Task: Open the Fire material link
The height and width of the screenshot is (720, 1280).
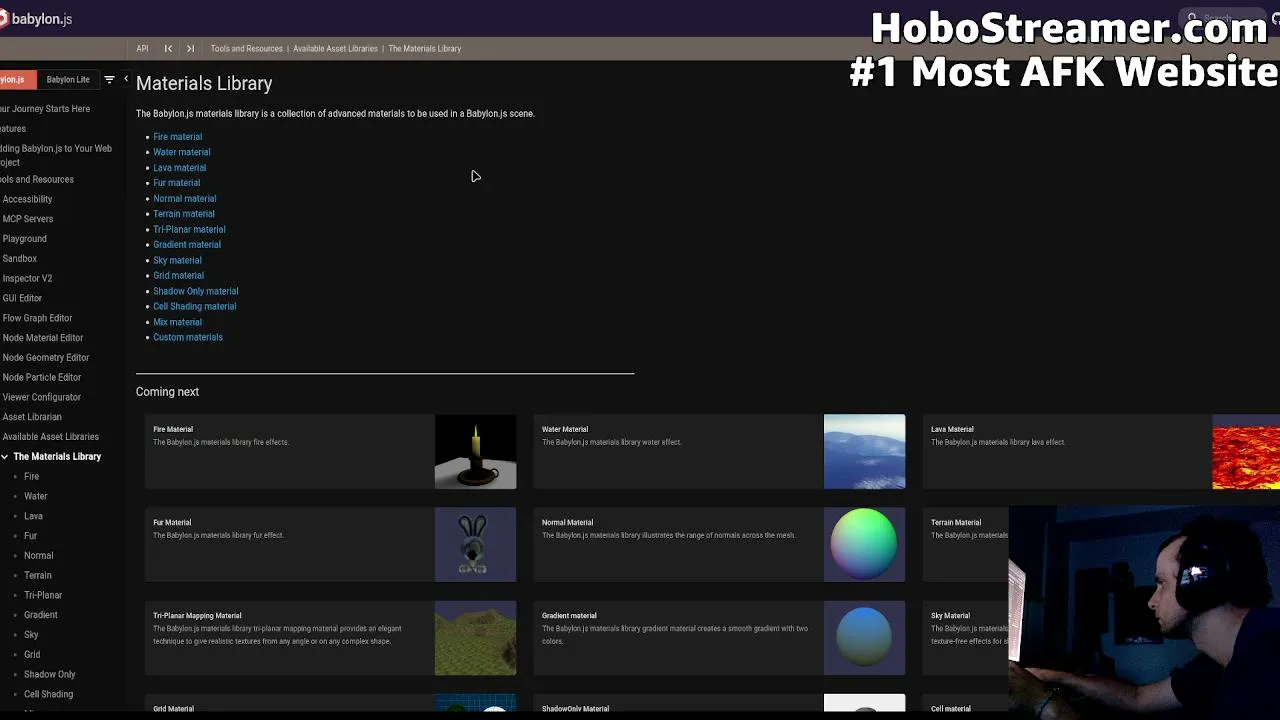Action: pos(177,137)
